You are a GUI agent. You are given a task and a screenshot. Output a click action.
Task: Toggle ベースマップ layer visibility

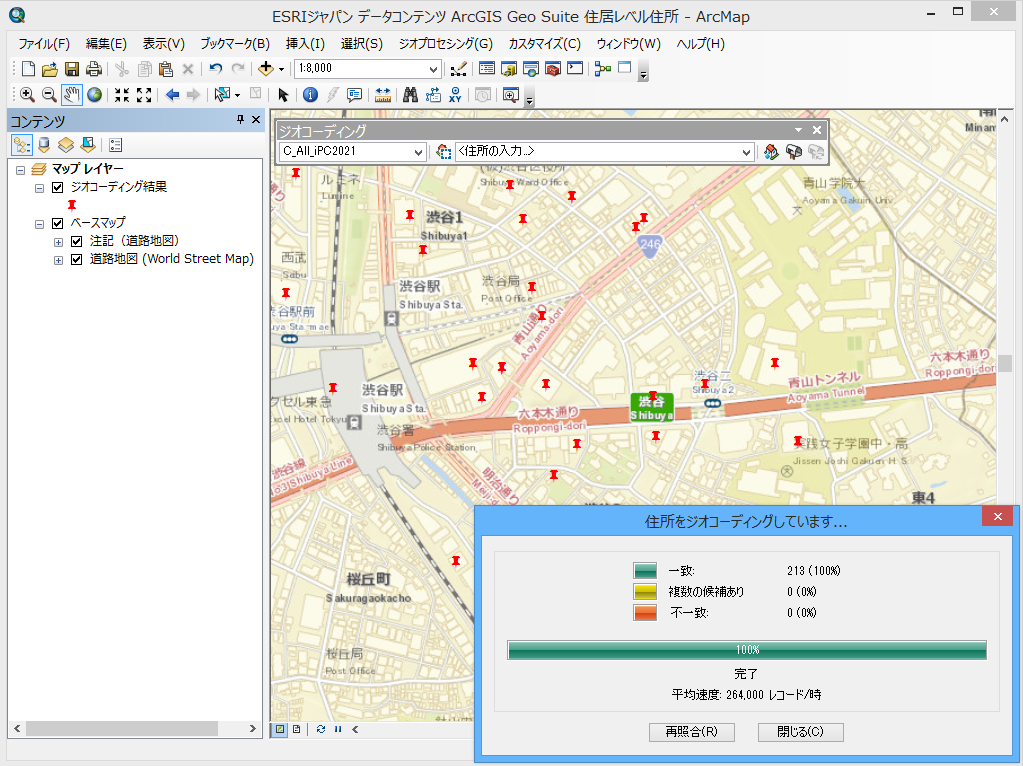[x=57, y=223]
